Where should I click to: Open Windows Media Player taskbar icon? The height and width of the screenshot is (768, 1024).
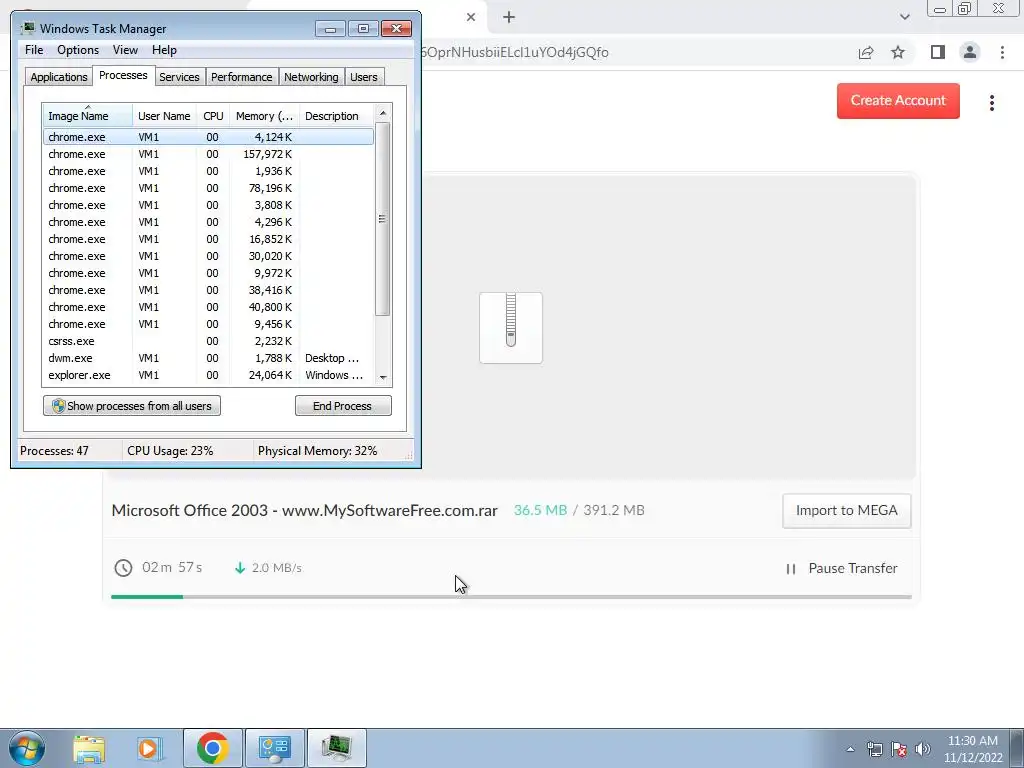149,748
